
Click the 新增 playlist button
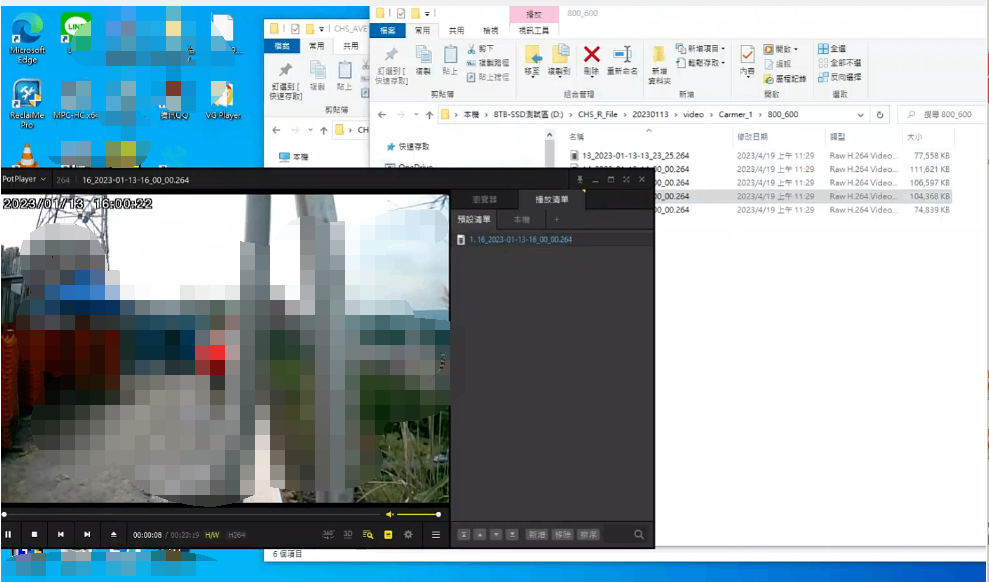[x=537, y=535]
